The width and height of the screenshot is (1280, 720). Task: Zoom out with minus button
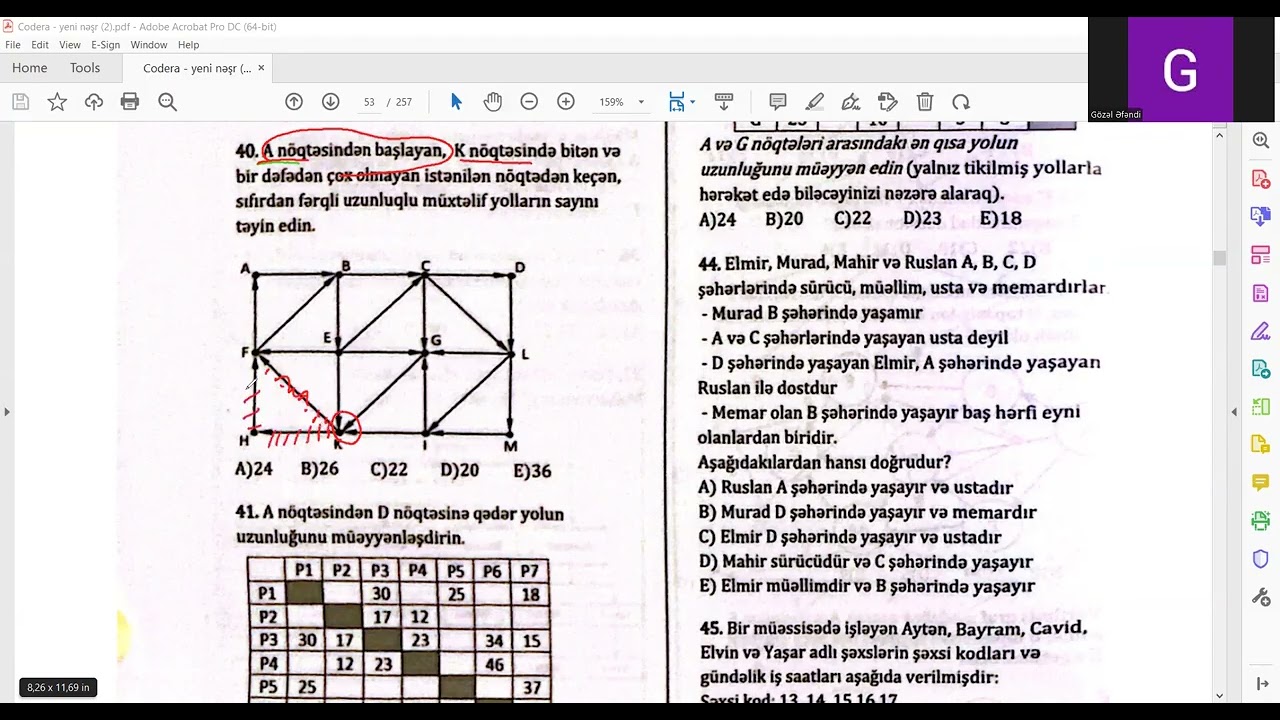(x=529, y=101)
